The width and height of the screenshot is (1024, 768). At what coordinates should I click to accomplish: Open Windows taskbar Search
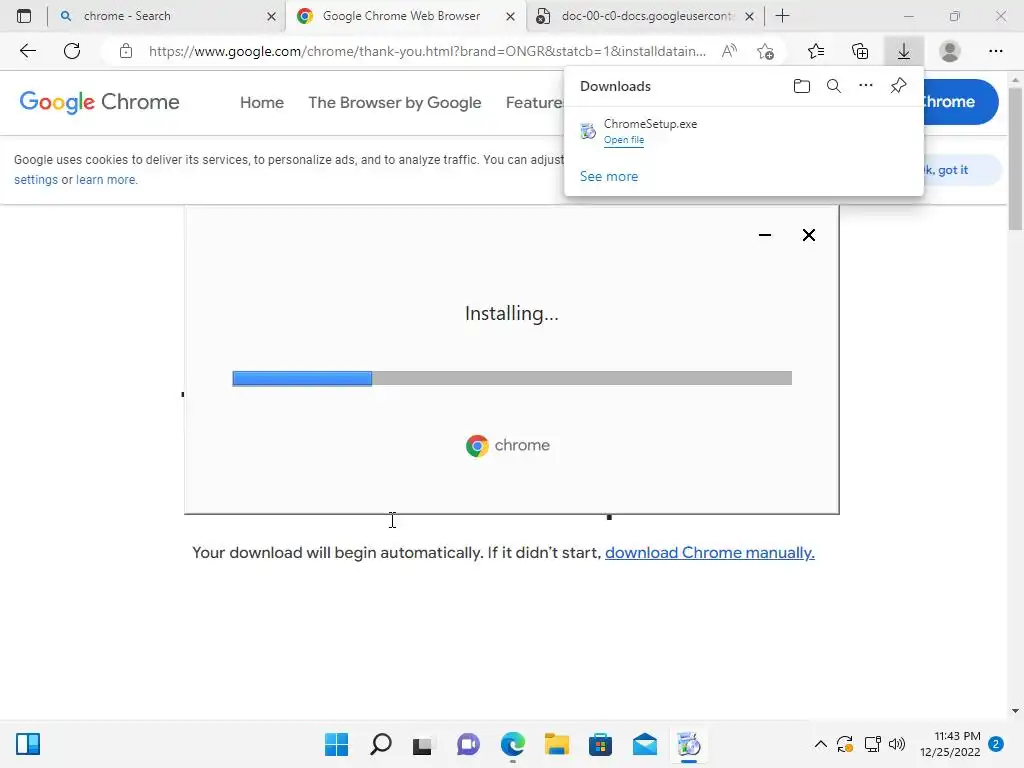[x=381, y=744]
